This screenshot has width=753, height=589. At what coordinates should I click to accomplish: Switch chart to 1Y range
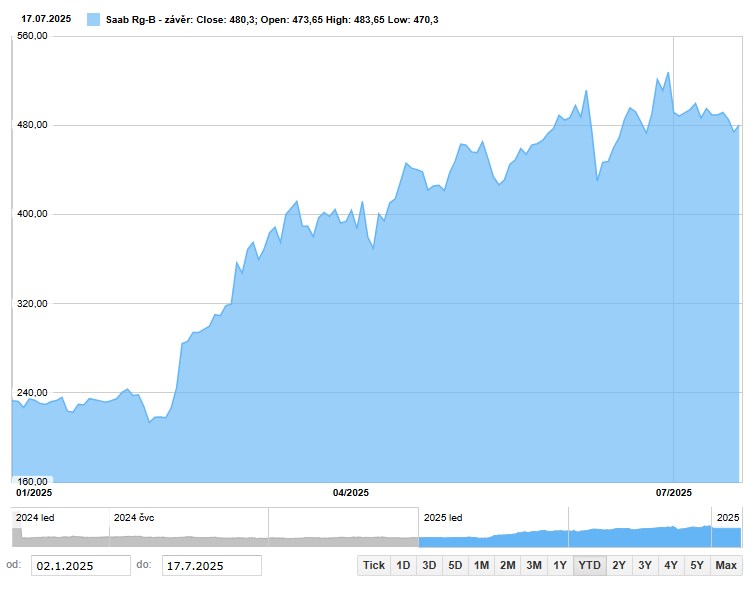pos(560,565)
